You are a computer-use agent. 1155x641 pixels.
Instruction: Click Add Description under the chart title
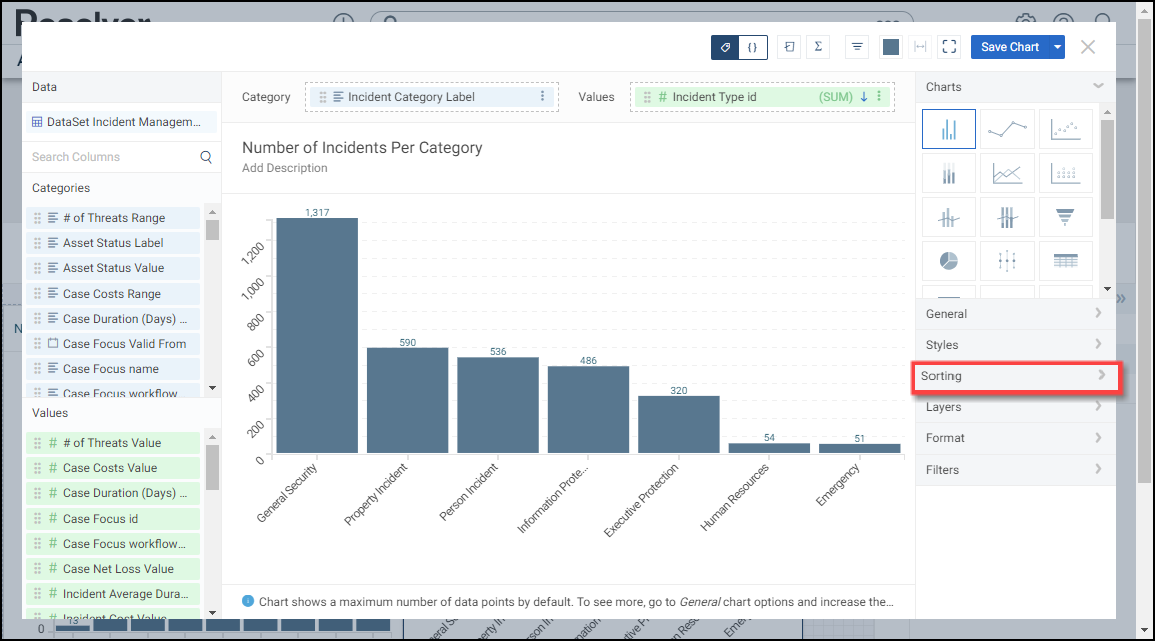tap(285, 168)
